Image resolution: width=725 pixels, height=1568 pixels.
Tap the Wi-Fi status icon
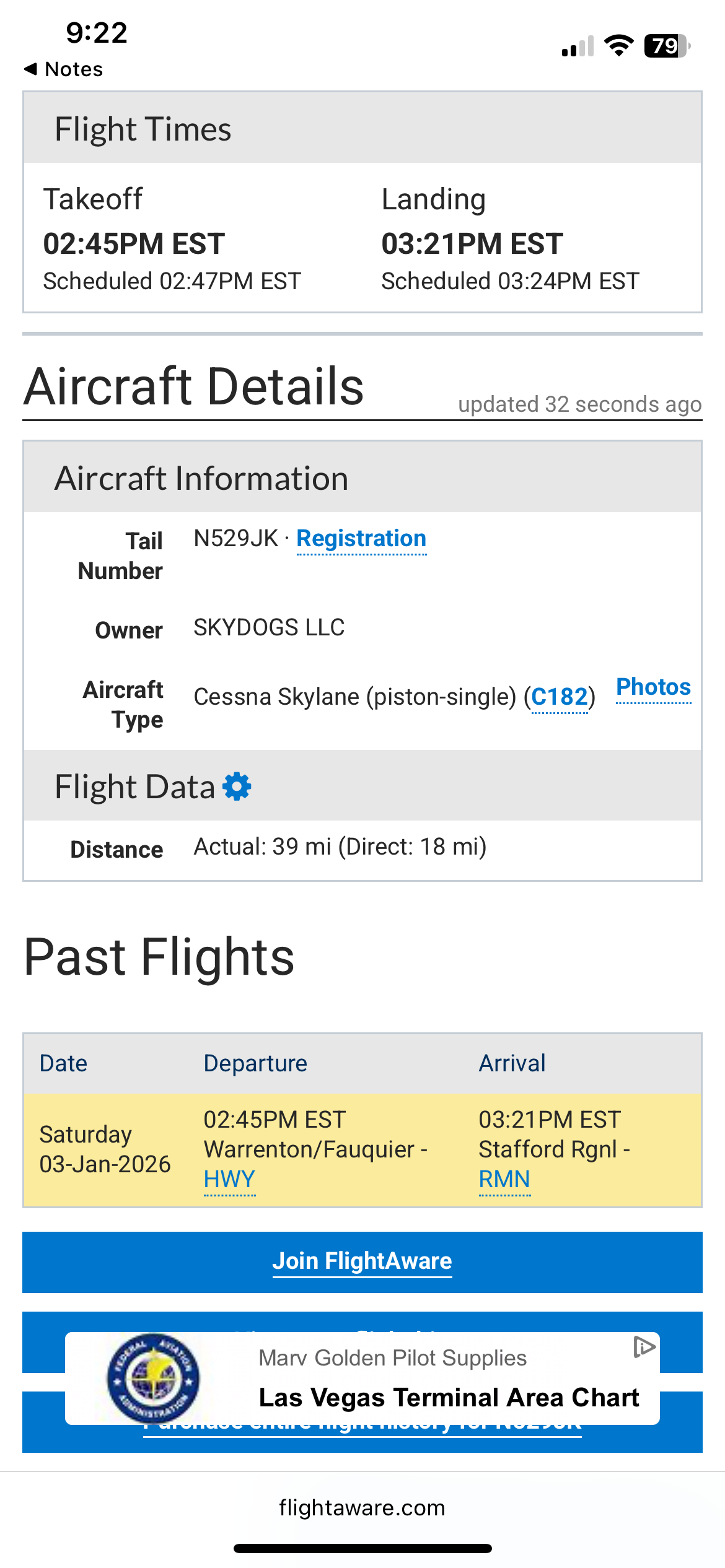pos(618,46)
